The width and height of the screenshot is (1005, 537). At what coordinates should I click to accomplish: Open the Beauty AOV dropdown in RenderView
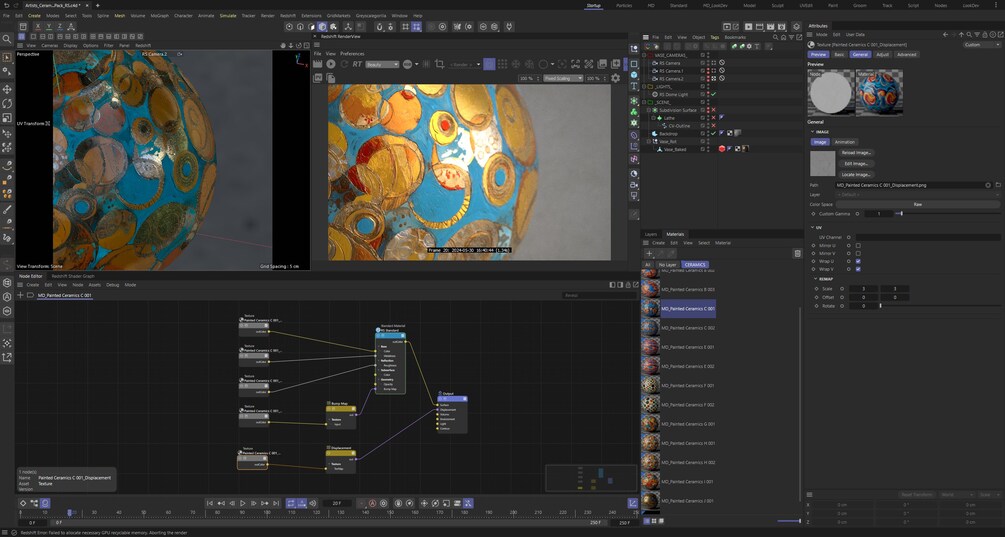tap(382, 64)
